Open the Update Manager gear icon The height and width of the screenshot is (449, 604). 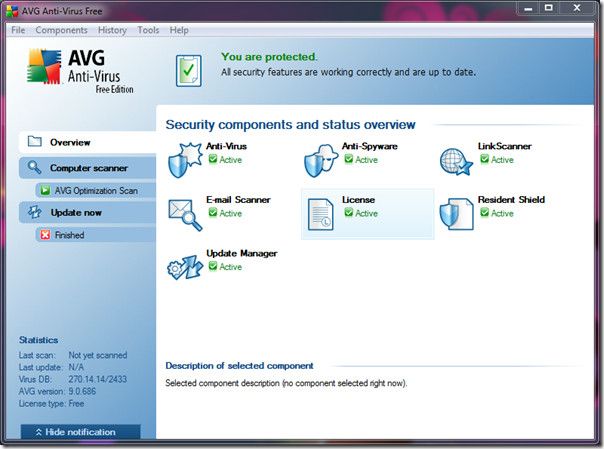click(x=185, y=267)
